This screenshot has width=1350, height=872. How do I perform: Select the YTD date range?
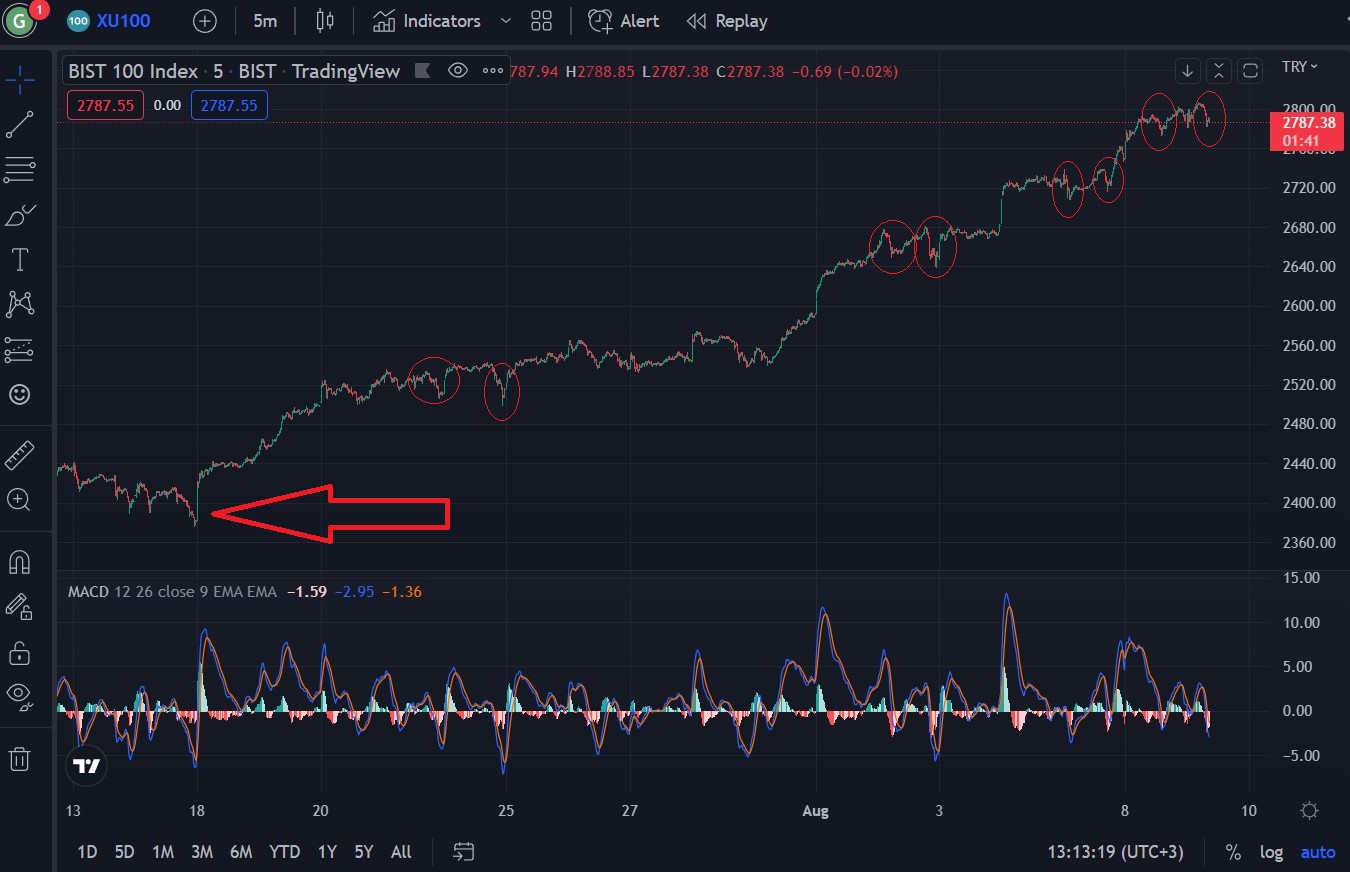pos(284,852)
